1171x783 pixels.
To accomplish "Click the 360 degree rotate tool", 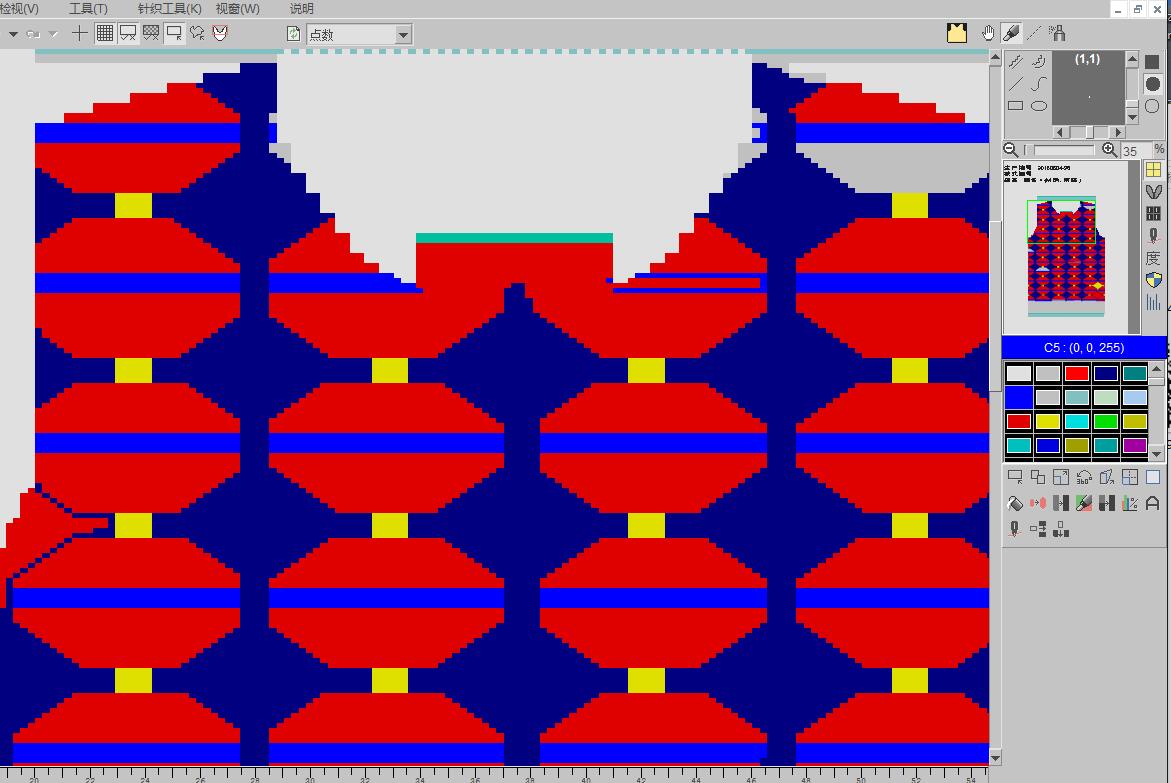I will 1084,477.
